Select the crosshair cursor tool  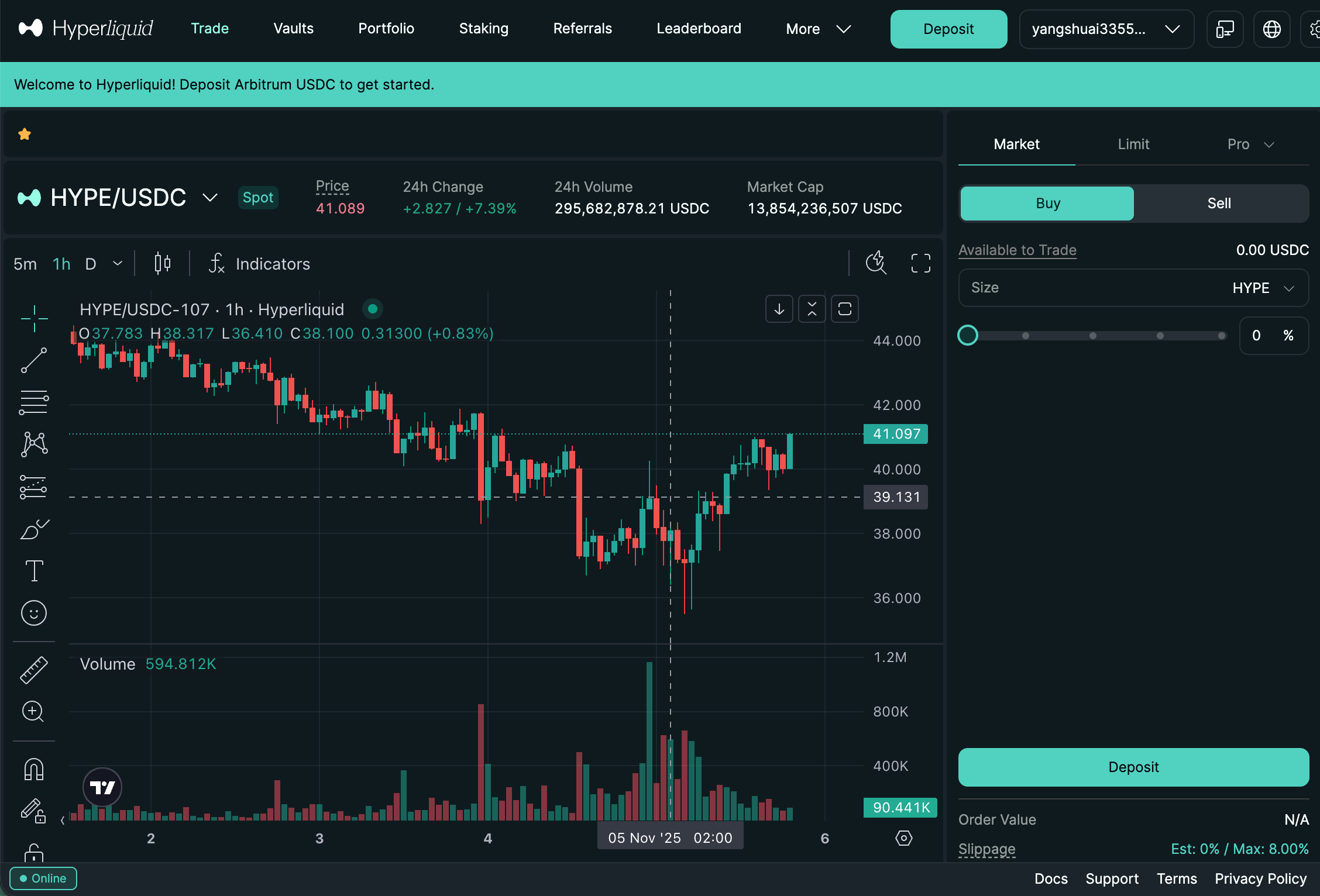point(33,318)
